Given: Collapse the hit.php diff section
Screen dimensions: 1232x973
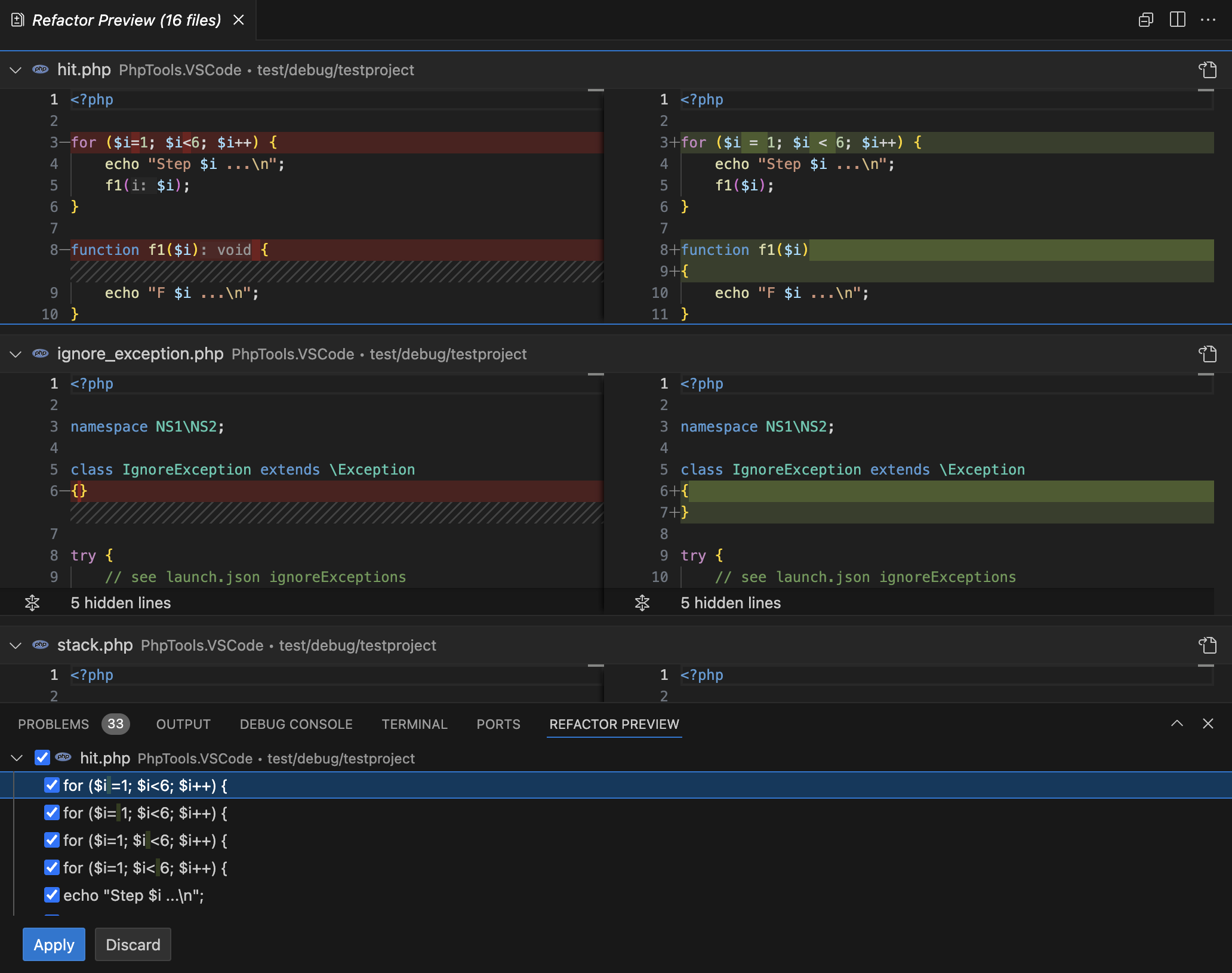Looking at the screenshot, I should 16,70.
